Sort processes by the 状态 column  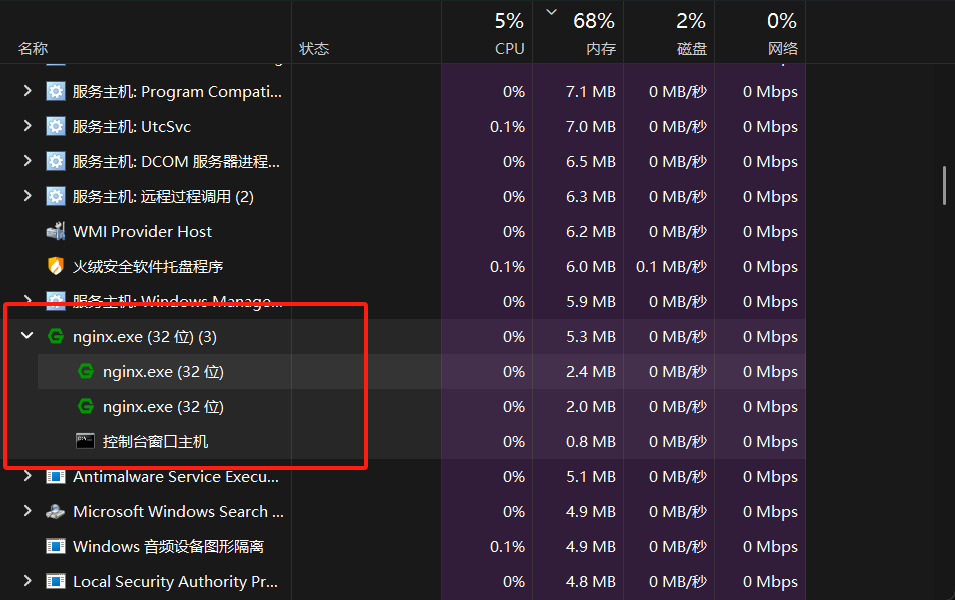tap(314, 49)
